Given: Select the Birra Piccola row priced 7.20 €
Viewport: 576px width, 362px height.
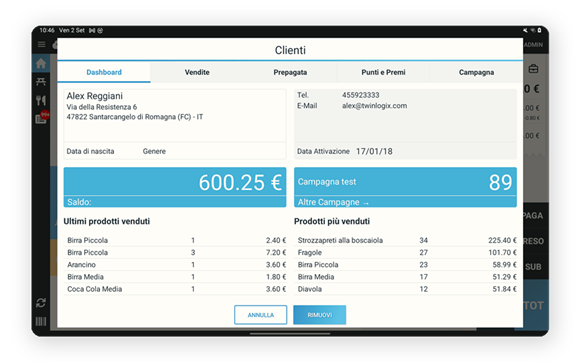Looking at the screenshot, I should [x=175, y=252].
